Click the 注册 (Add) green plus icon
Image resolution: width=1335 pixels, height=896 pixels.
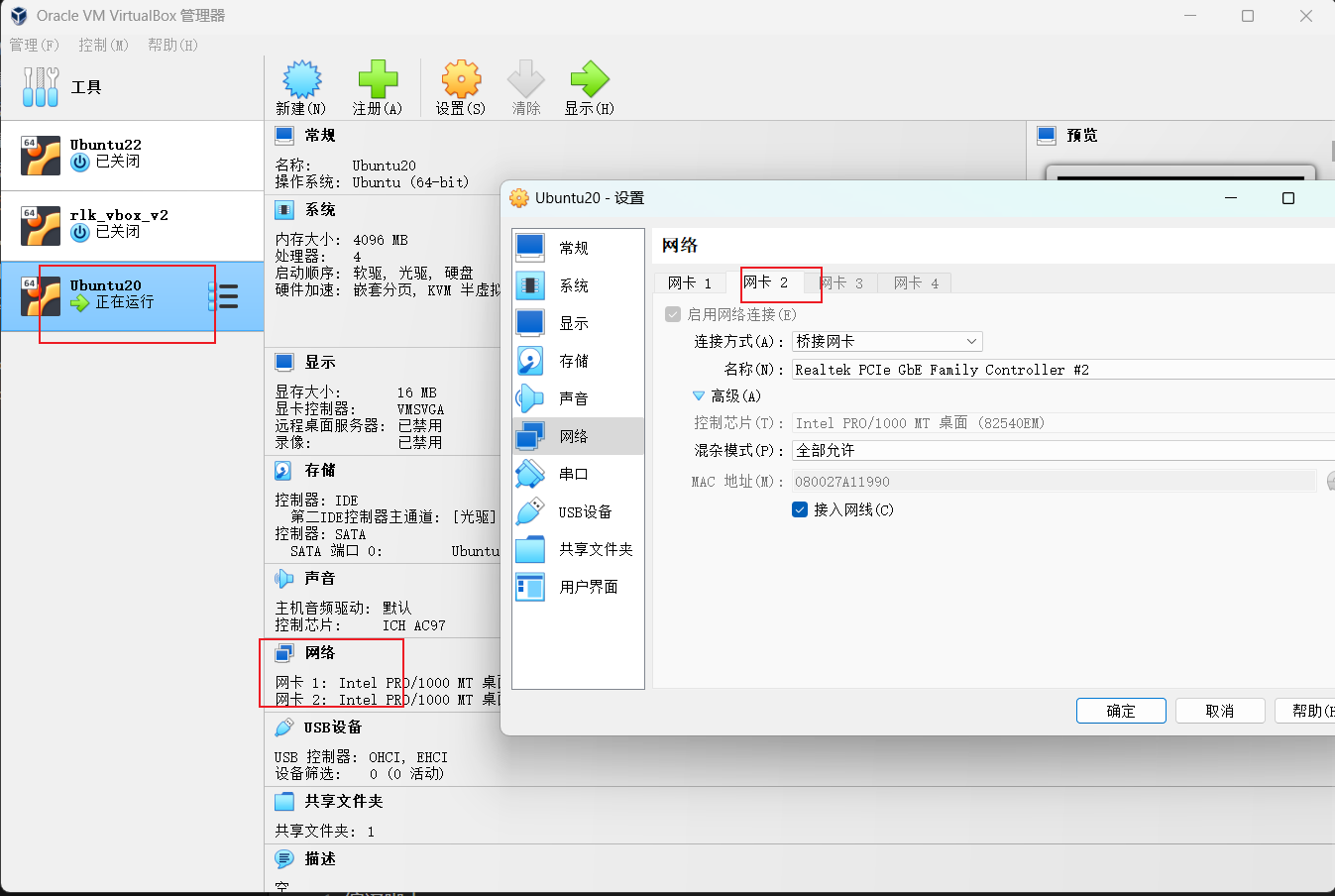pyautogui.click(x=378, y=79)
